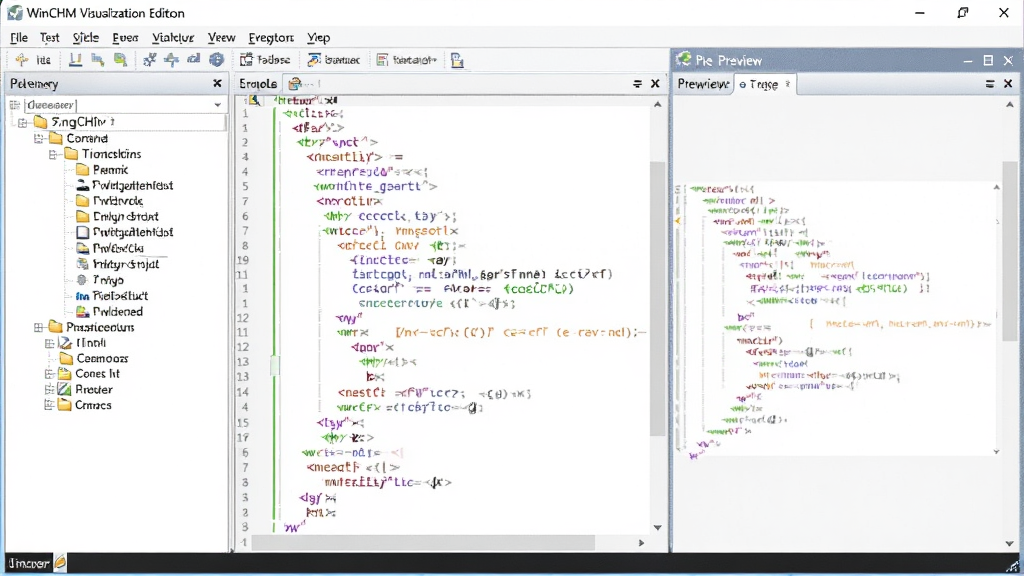Select the blue 'fm' icon in the tree

click(82, 296)
